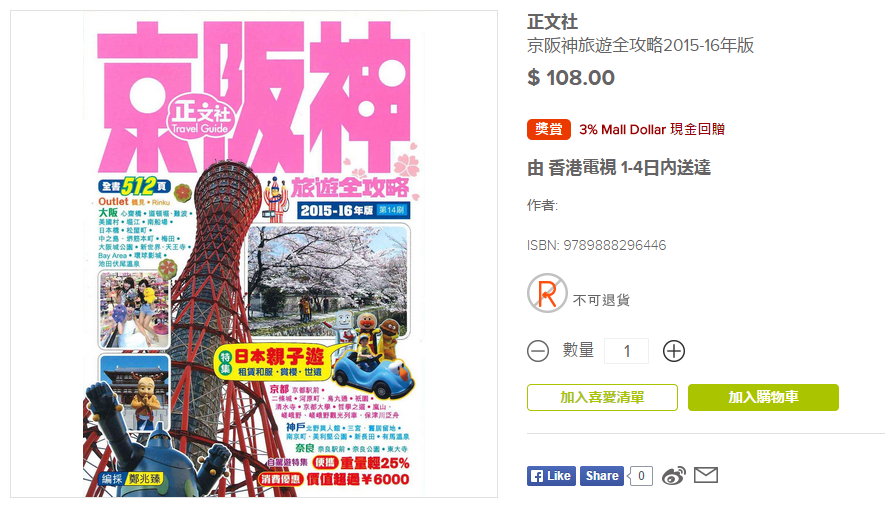Click the quantity number field
885x519 pixels.
626,351
